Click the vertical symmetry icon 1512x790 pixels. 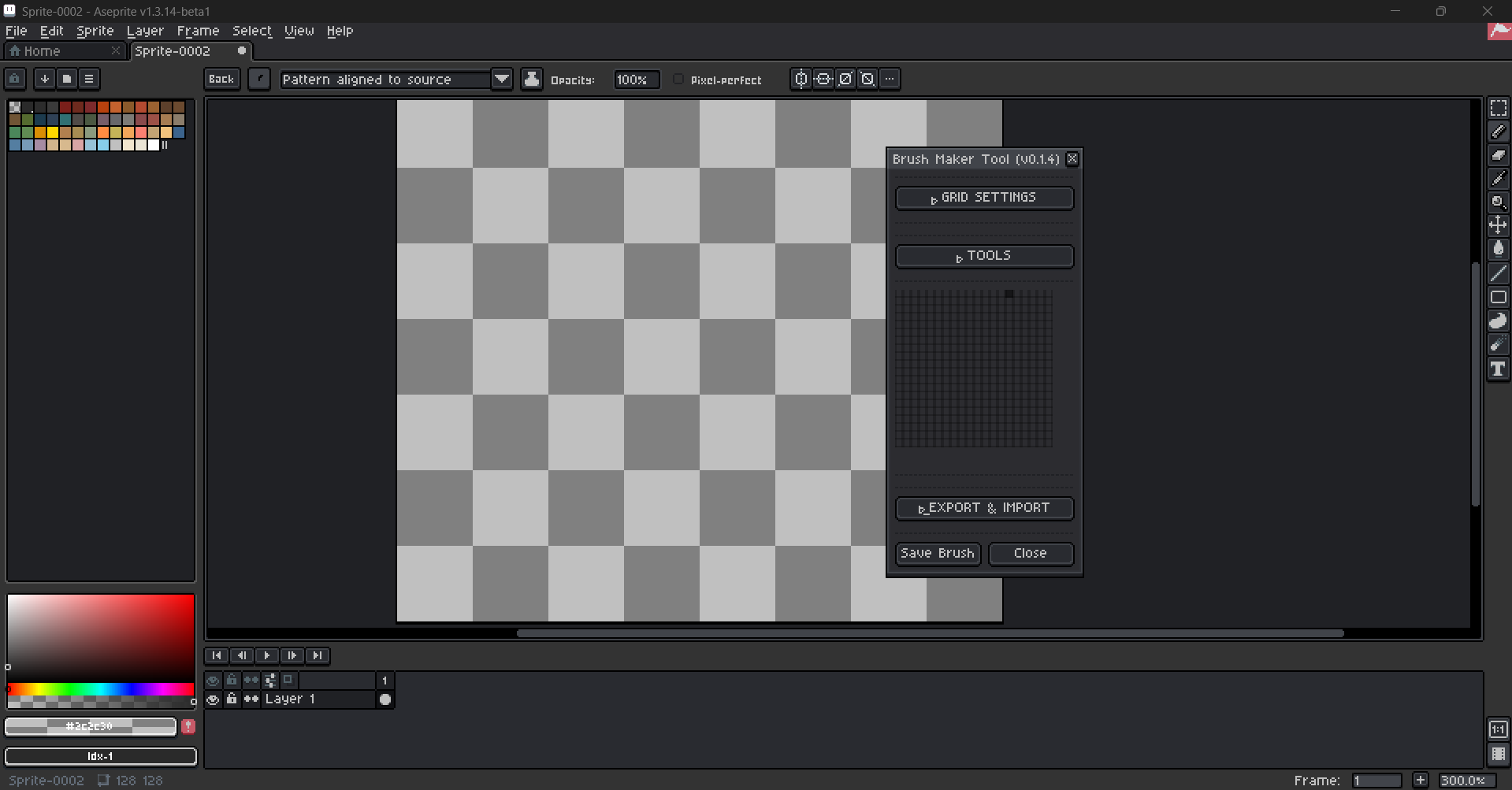(x=823, y=79)
